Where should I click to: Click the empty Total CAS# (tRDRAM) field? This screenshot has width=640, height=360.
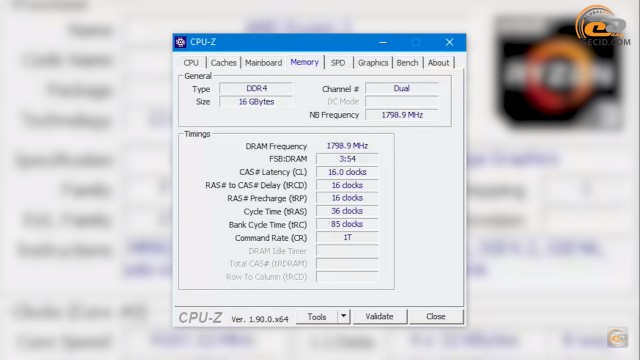347,264
